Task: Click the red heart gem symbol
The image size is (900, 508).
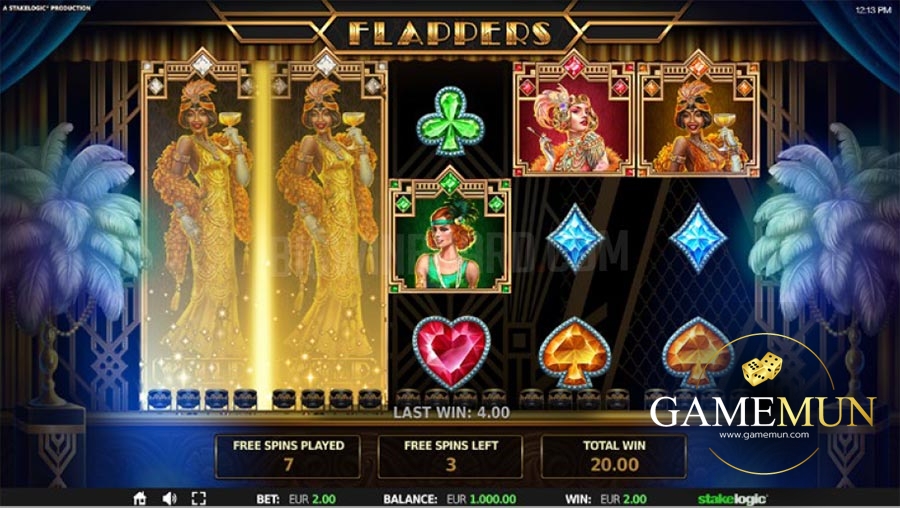Action: tap(451, 351)
